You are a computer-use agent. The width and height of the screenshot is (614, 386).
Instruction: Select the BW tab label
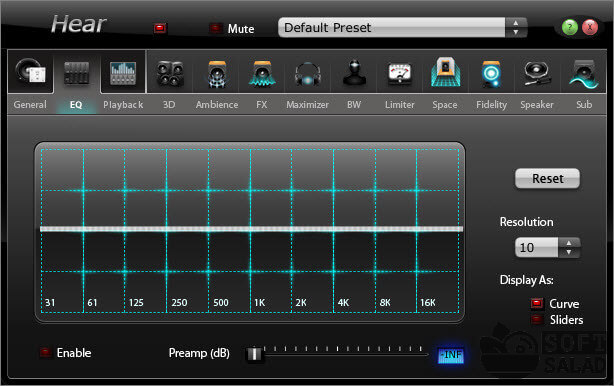[x=354, y=105]
